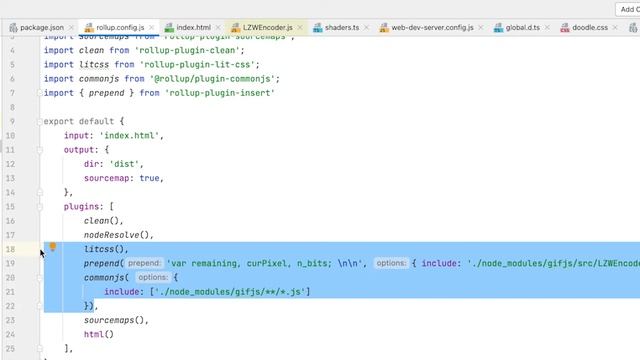Close the global.d.ts tab
640x360 pixels.
point(547,27)
